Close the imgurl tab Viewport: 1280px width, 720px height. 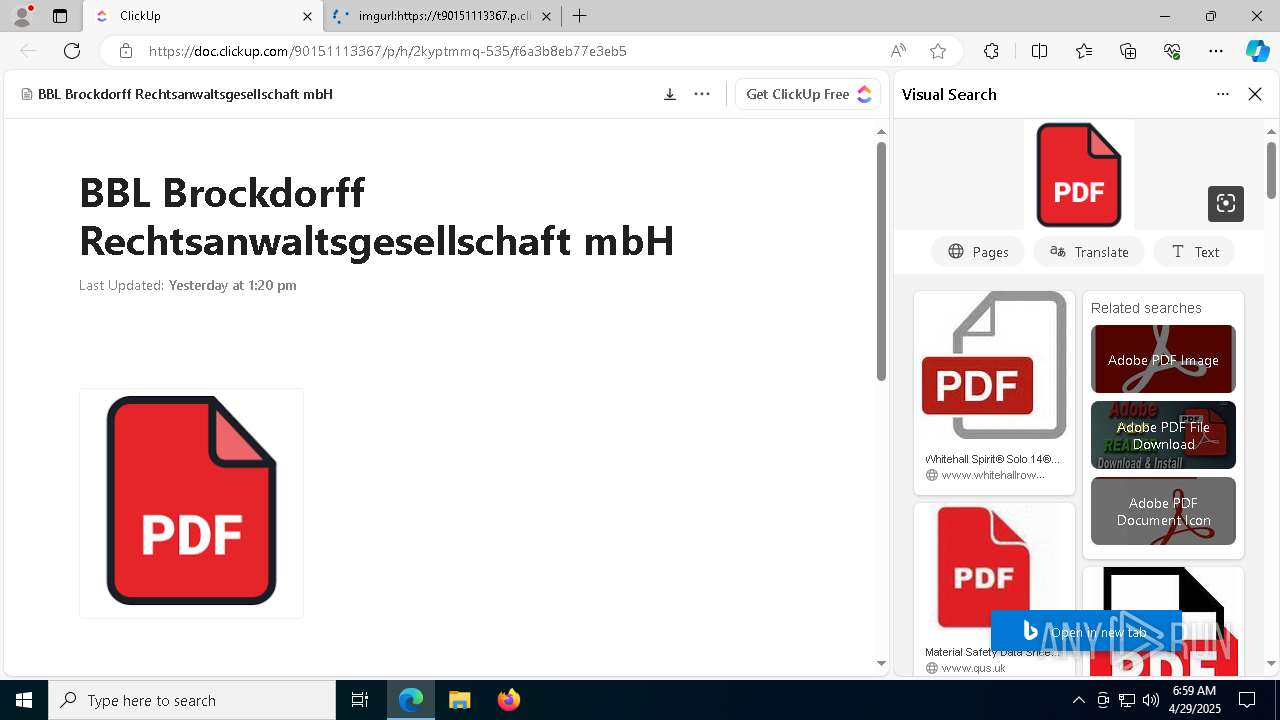546,16
